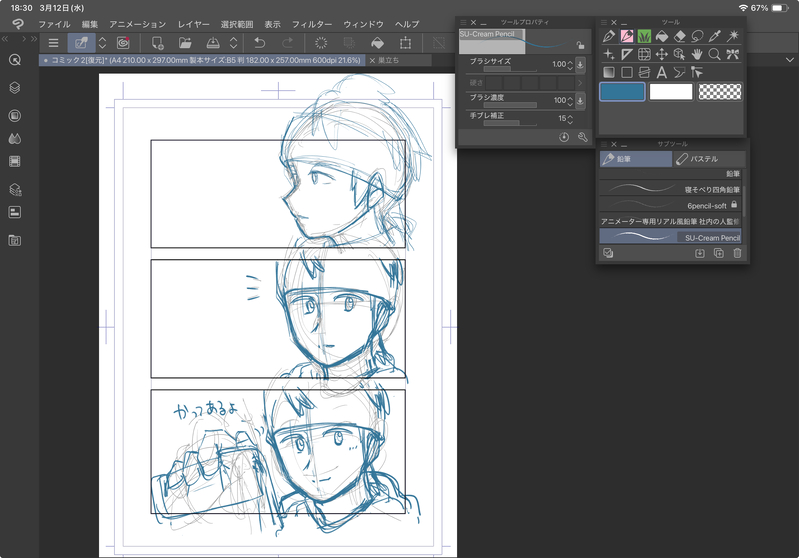Viewport: 799px width, 558px height.
Task: Select the grid Mesh transform tool
Action: (644, 54)
